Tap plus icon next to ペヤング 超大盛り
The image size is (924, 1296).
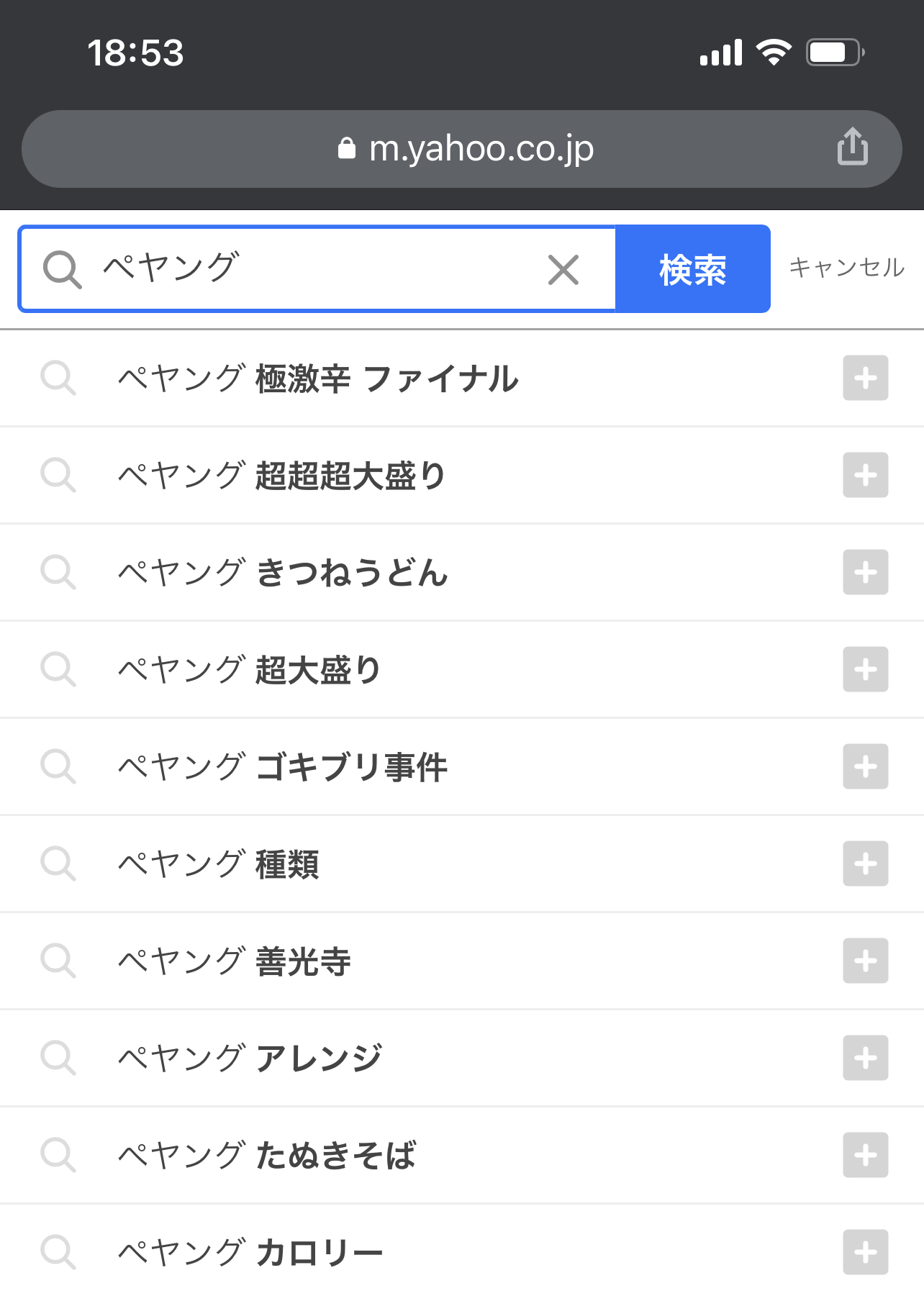click(865, 669)
